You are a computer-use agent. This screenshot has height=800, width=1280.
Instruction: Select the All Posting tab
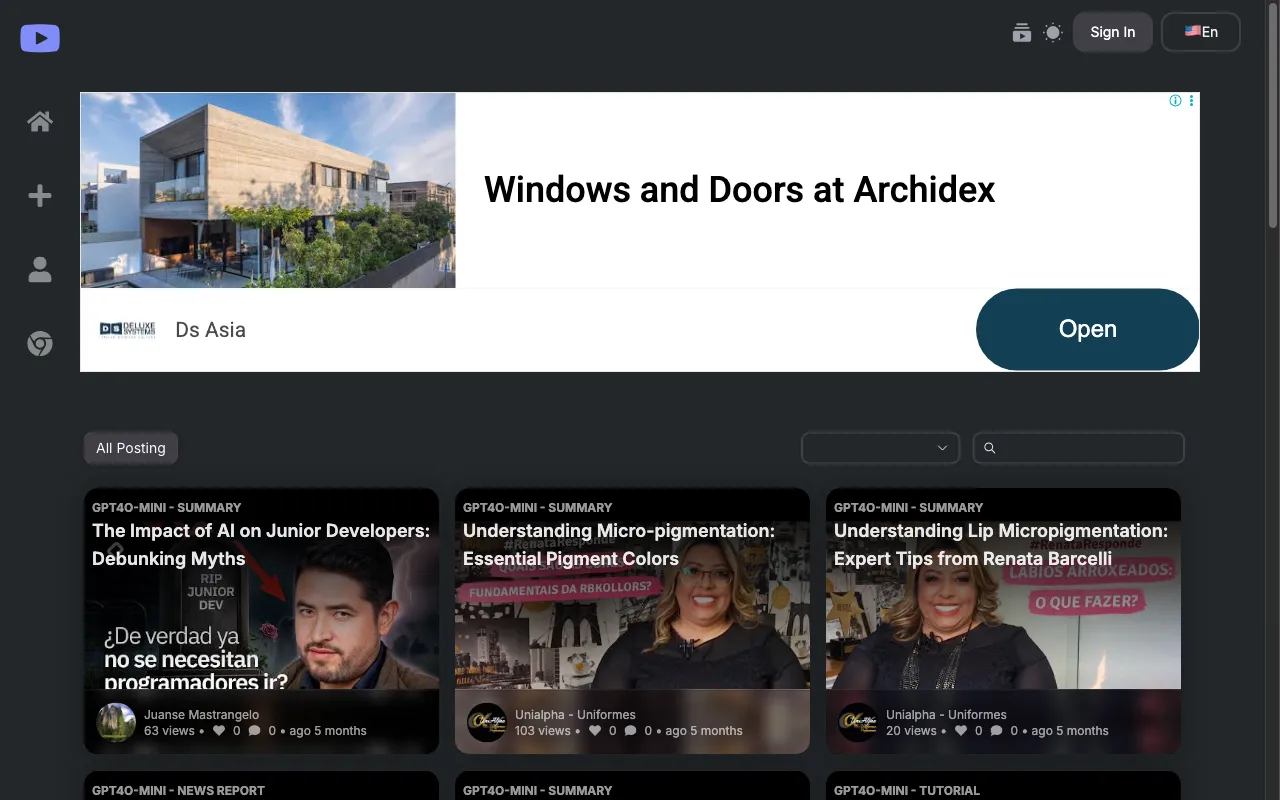pyautogui.click(x=131, y=448)
